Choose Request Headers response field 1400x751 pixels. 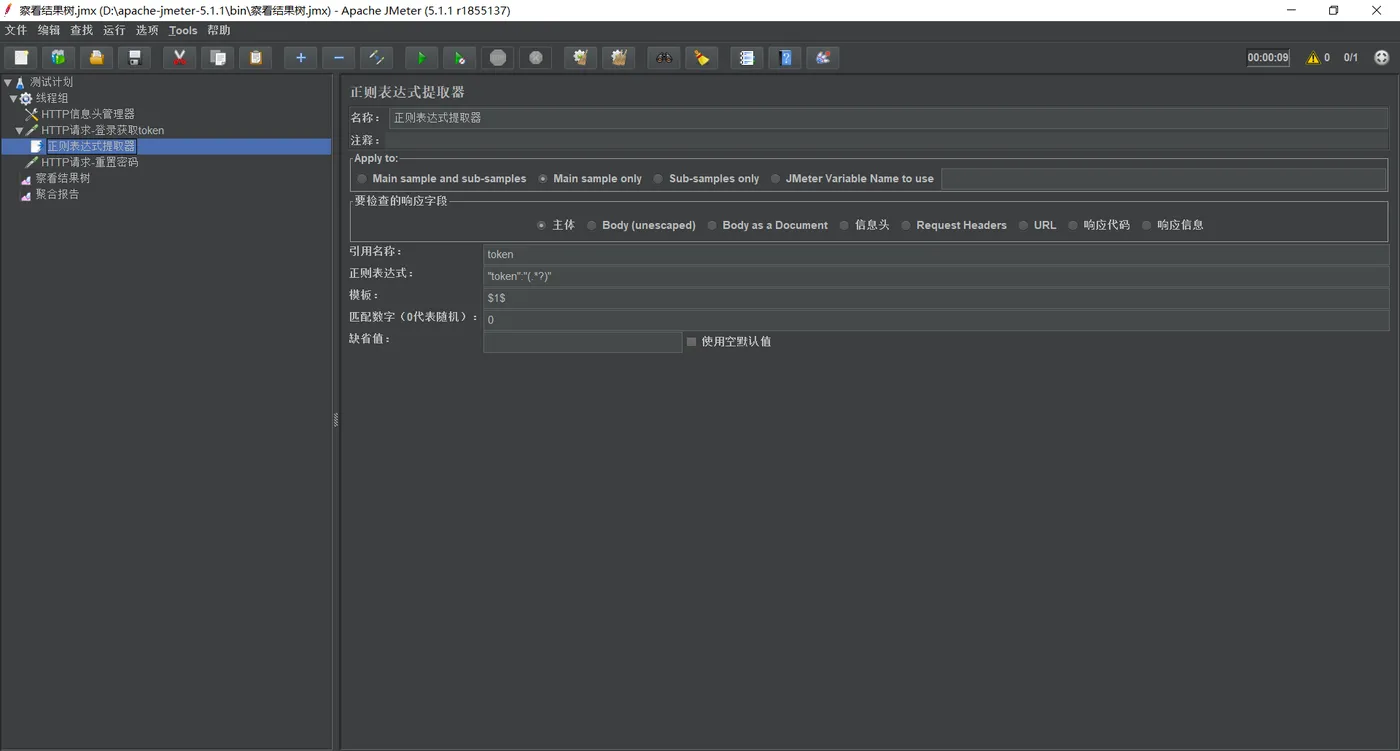pyautogui.click(x=954, y=225)
